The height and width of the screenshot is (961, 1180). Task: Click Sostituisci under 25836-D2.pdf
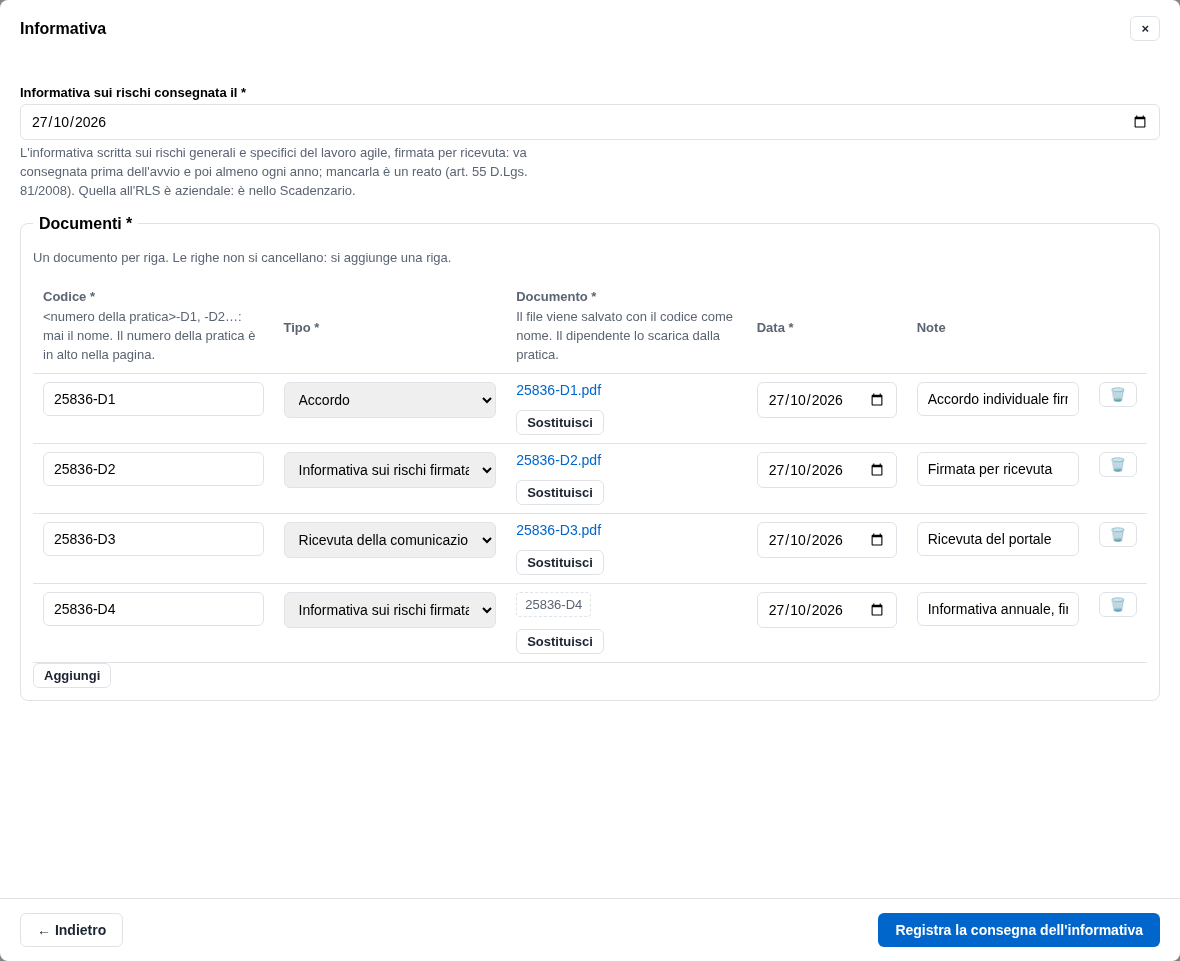coord(559,492)
